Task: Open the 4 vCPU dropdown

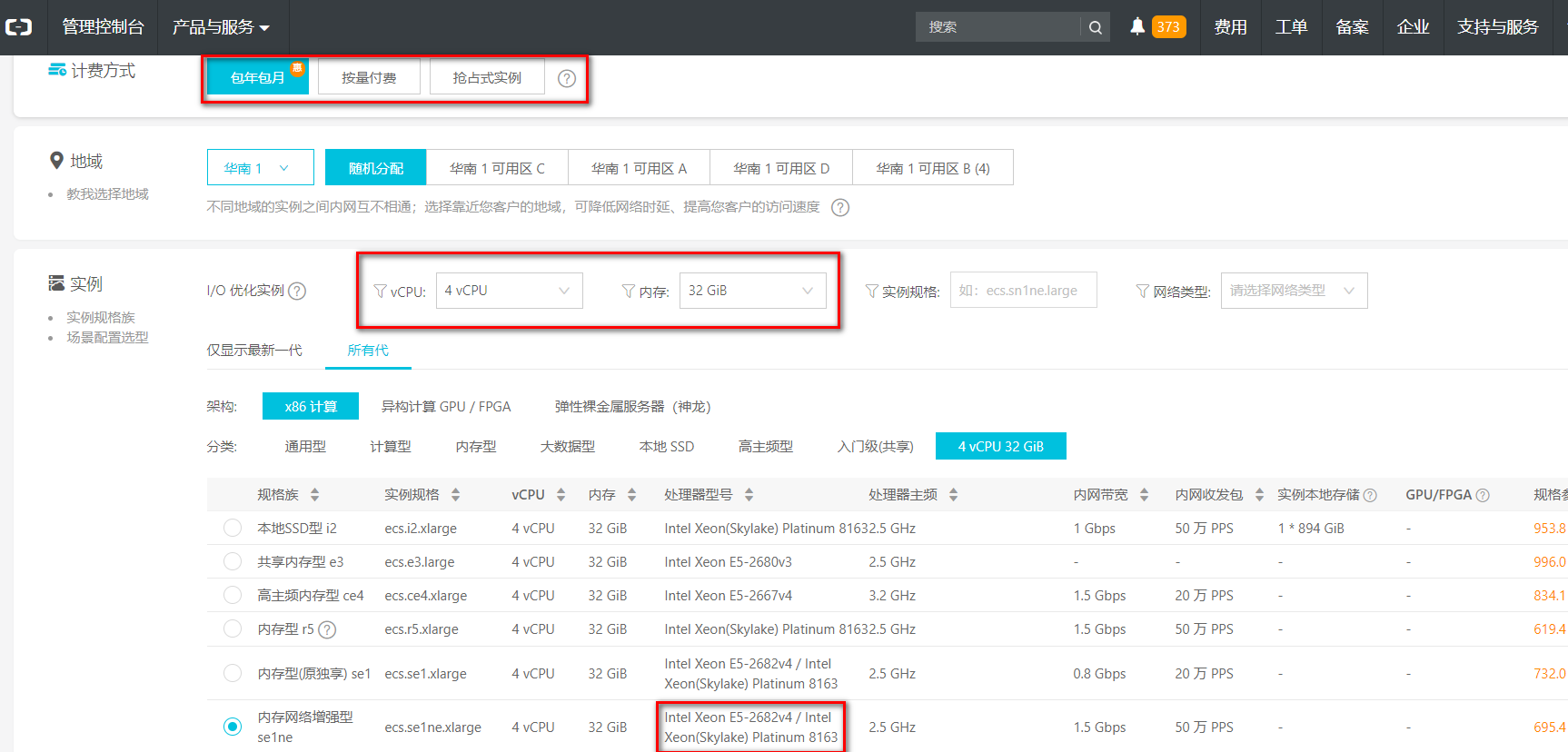Action: coord(510,291)
